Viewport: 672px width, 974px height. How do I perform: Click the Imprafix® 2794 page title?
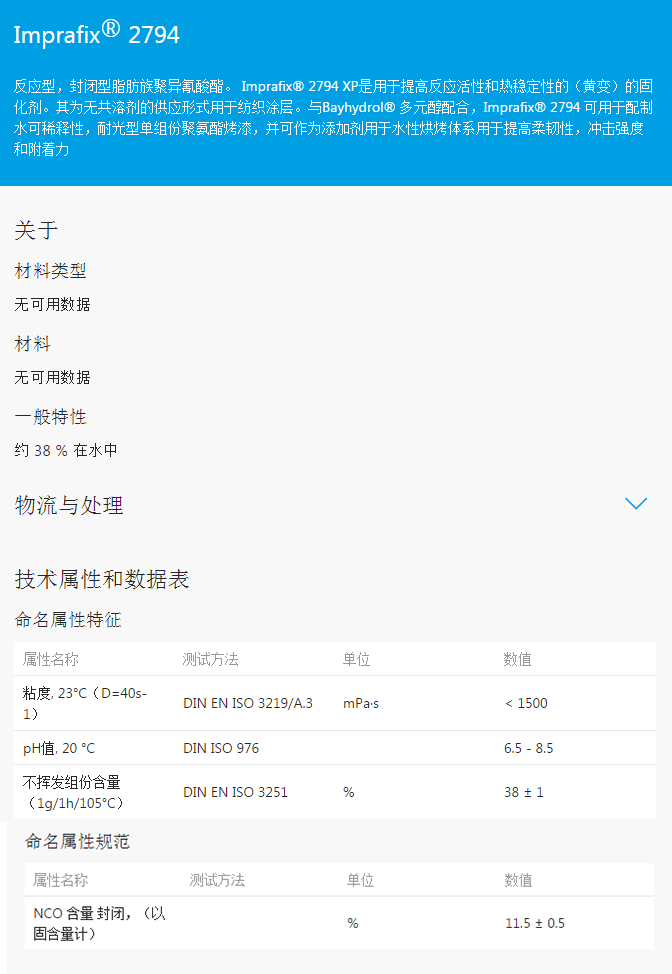[96, 34]
